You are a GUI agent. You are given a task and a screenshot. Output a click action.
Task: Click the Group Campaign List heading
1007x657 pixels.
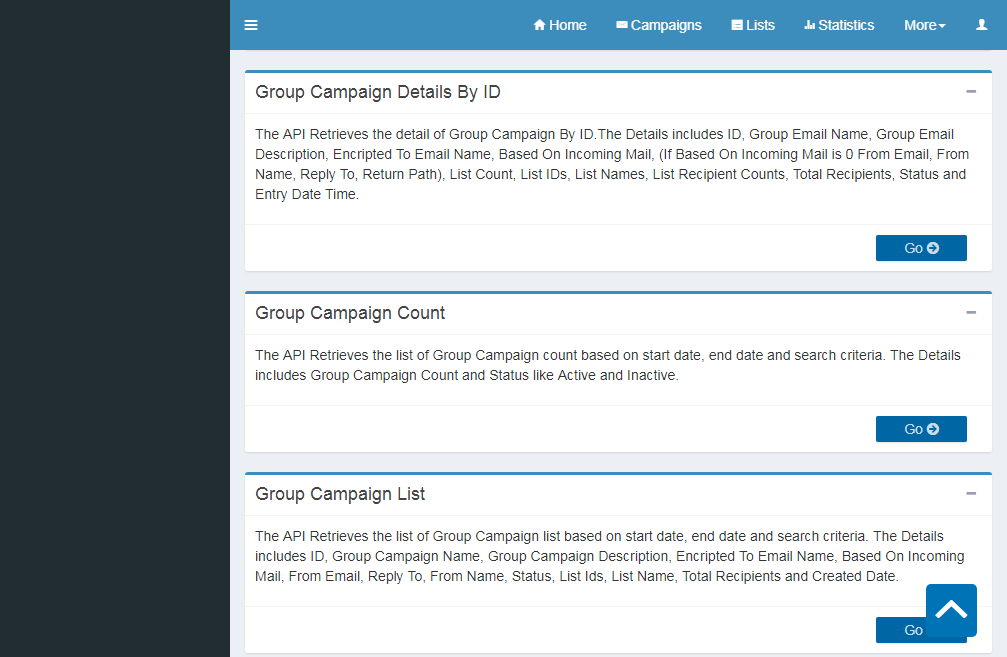340,494
